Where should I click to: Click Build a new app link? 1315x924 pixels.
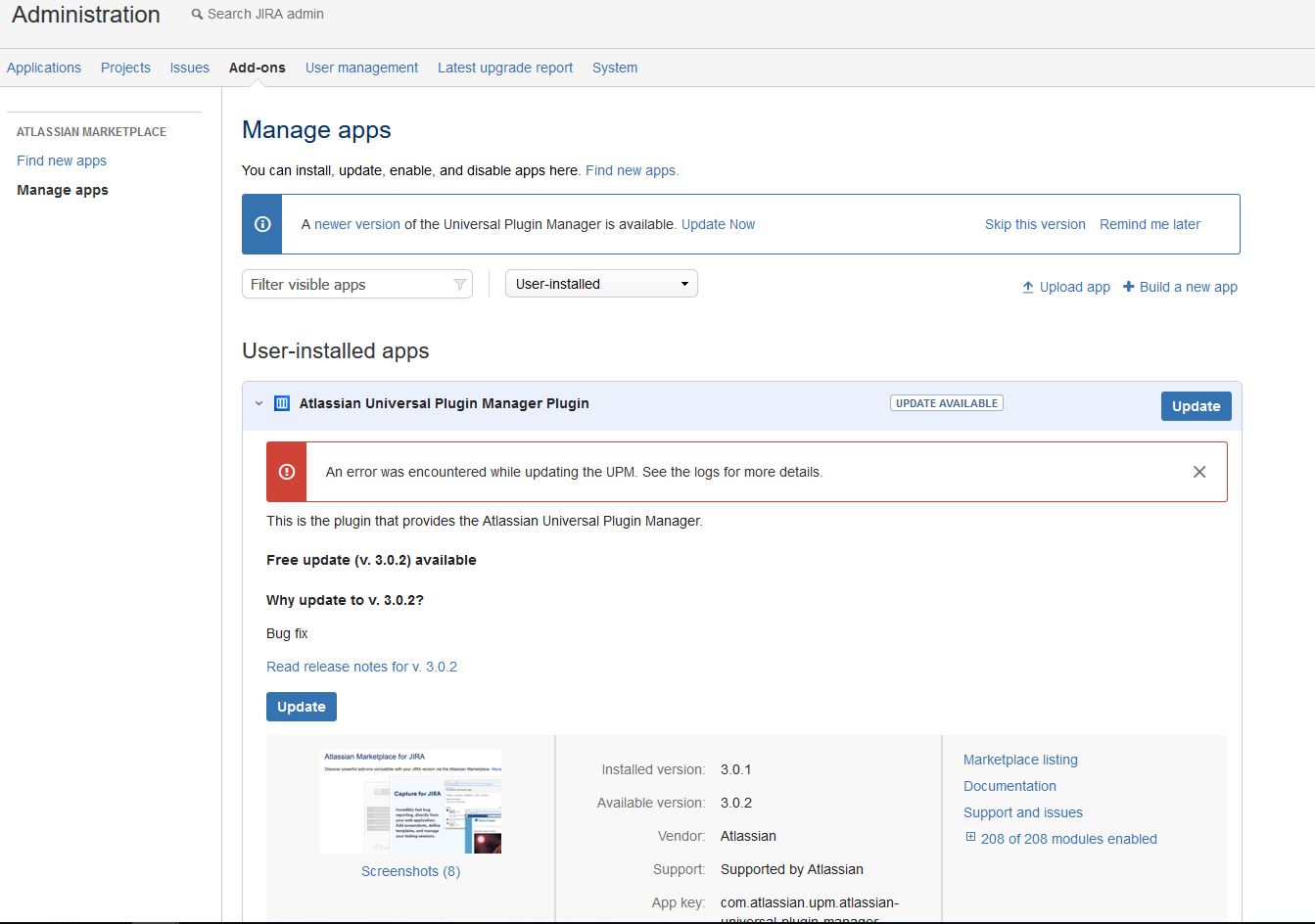tap(1189, 287)
